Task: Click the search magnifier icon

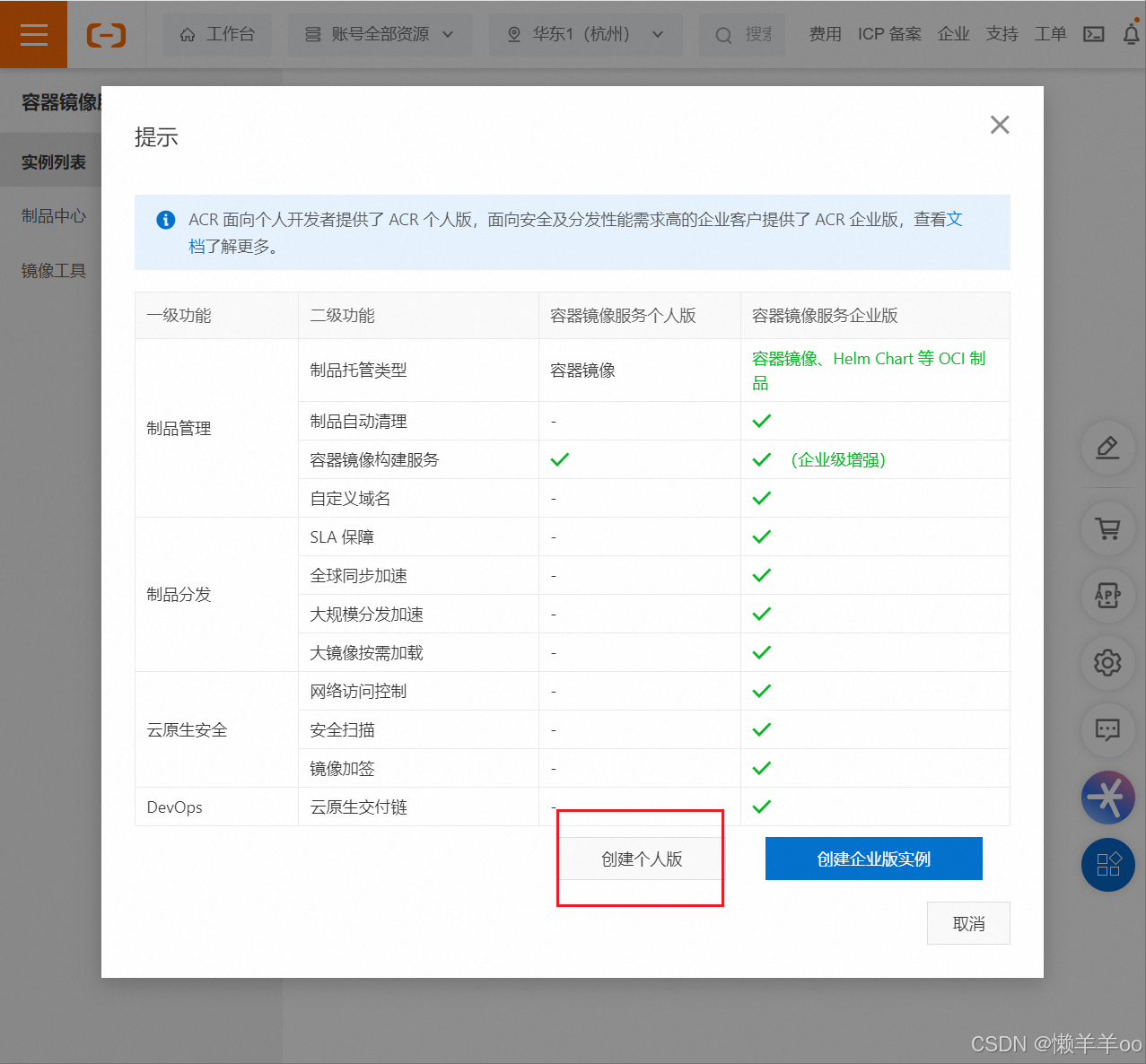Action: [723, 35]
